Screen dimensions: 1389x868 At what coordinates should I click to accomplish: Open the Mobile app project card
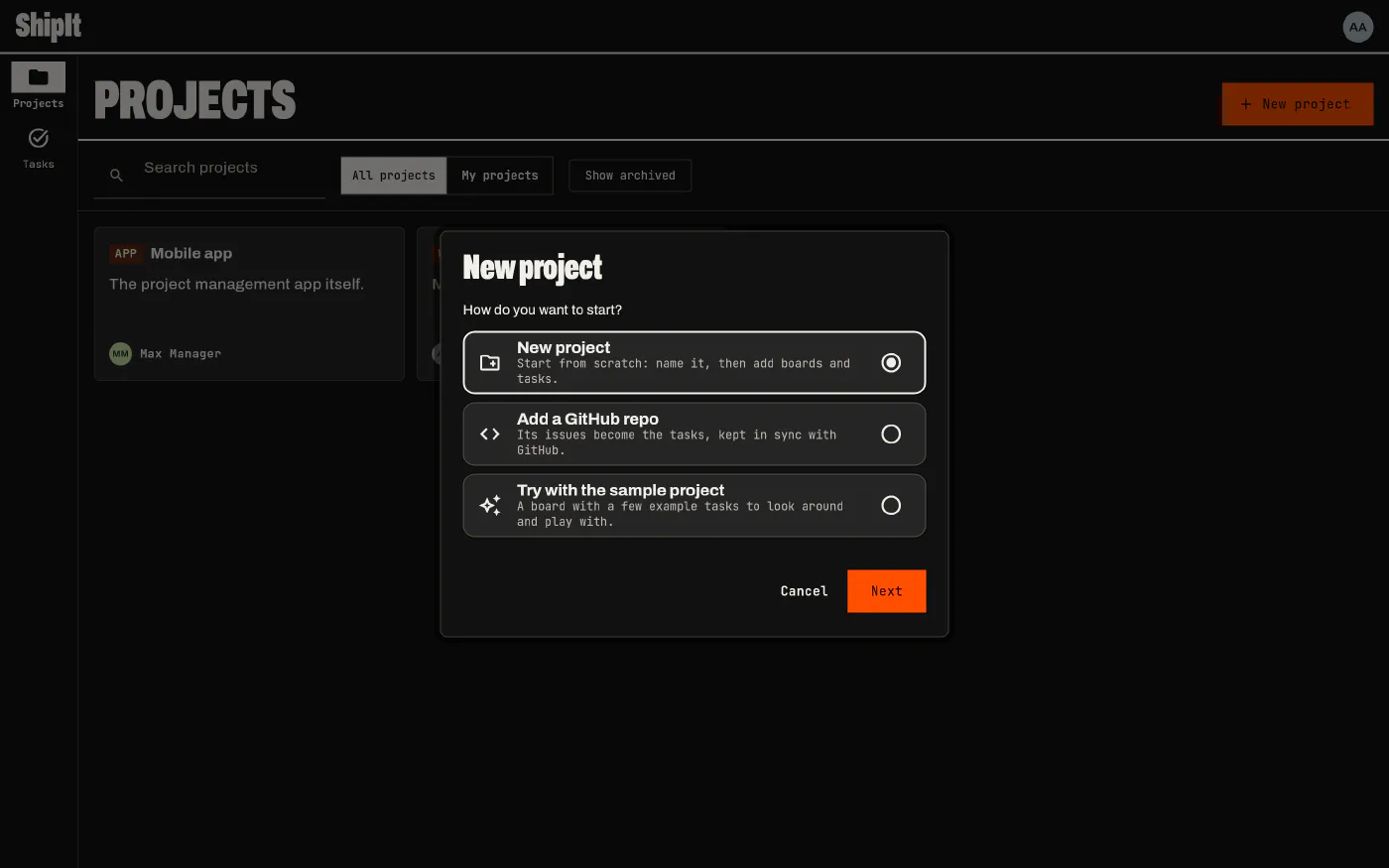(x=249, y=304)
